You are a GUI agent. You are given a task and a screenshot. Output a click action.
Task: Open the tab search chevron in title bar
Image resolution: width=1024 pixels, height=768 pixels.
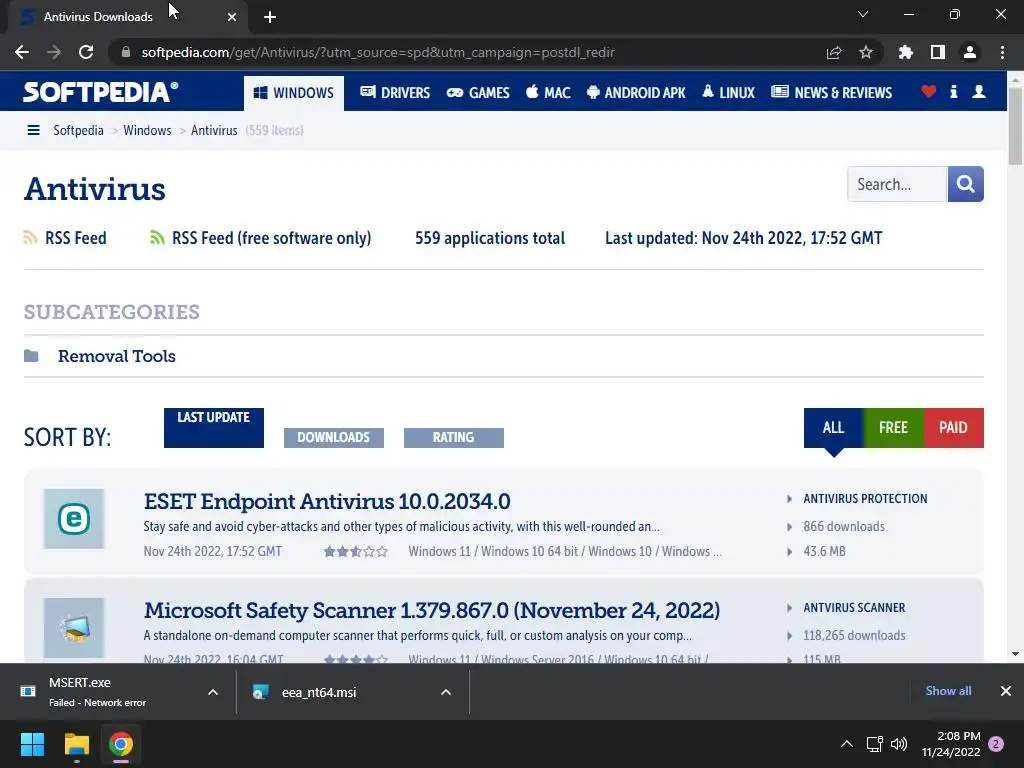click(863, 14)
